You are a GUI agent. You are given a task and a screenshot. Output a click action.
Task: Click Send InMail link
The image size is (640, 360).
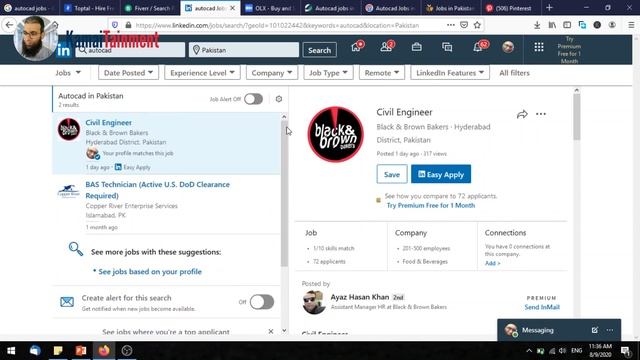(x=542, y=307)
